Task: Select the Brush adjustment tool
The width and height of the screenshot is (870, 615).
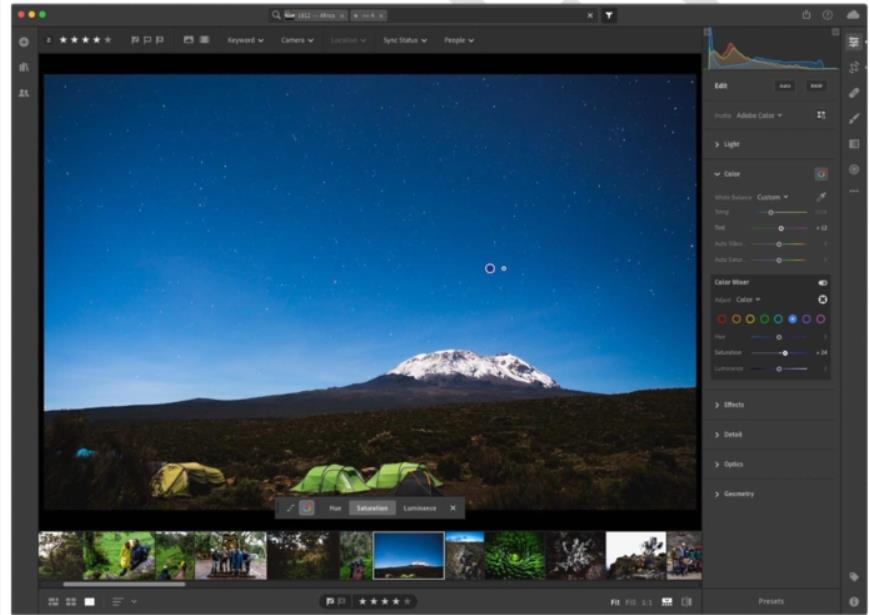Action: [854, 118]
